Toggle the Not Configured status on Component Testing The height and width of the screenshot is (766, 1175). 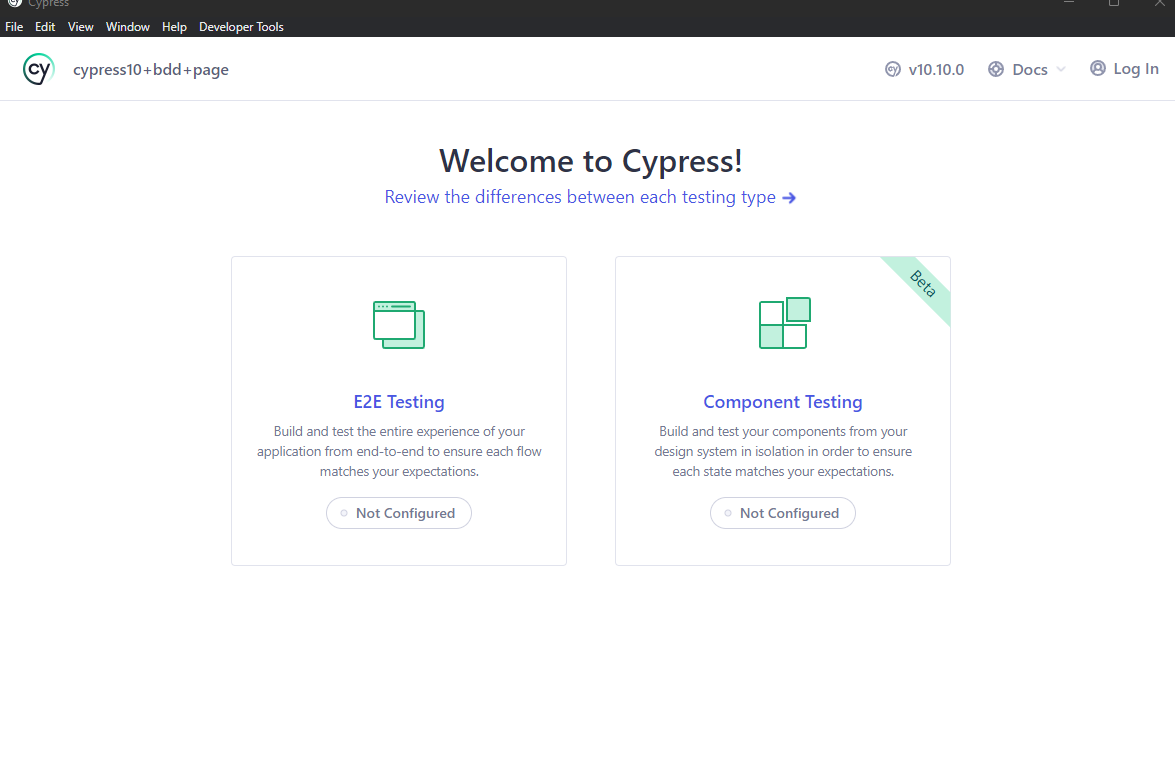pos(783,513)
